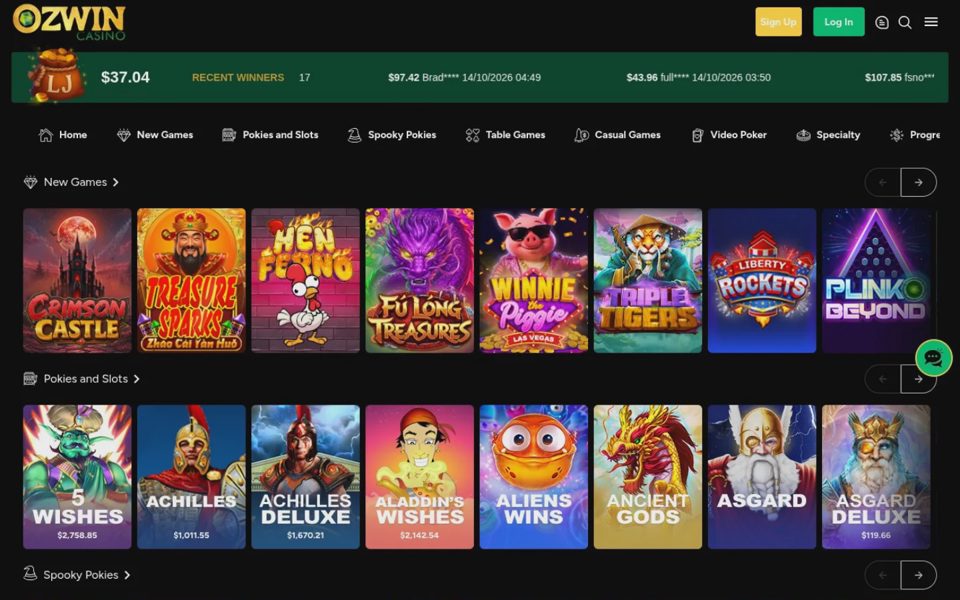Open the Plinko Beyond game thumbnail
The height and width of the screenshot is (600, 960).
point(876,280)
